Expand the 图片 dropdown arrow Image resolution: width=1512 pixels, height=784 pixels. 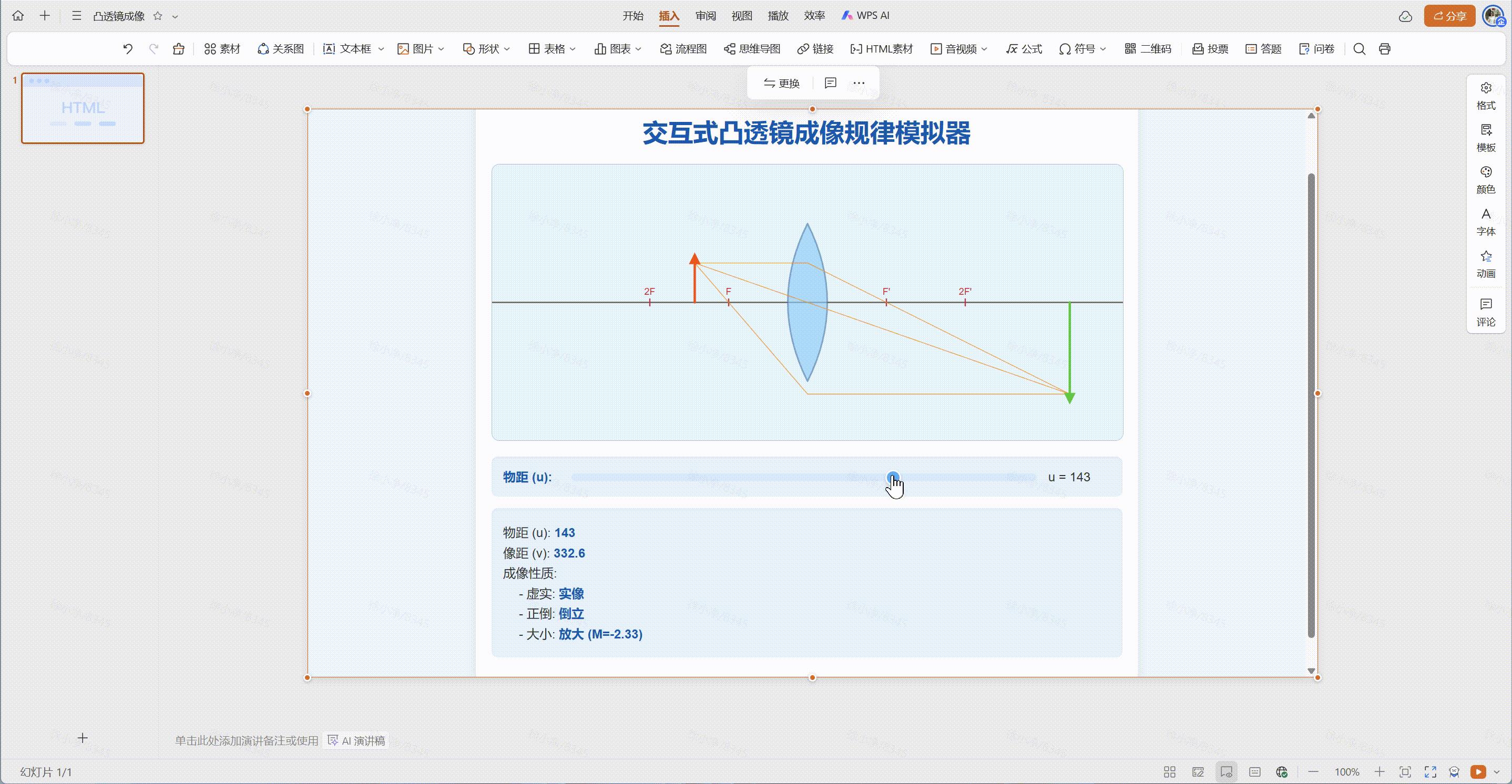pos(441,49)
